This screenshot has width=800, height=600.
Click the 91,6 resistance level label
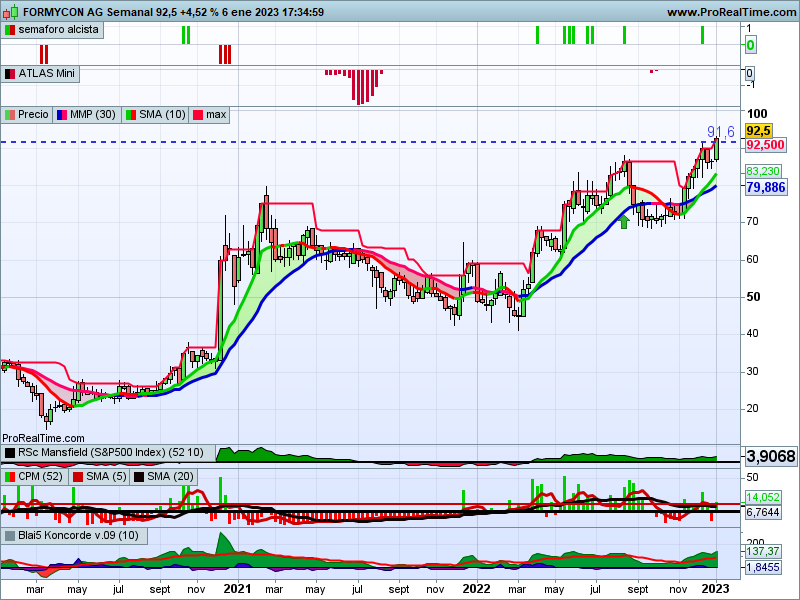coord(720,132)
